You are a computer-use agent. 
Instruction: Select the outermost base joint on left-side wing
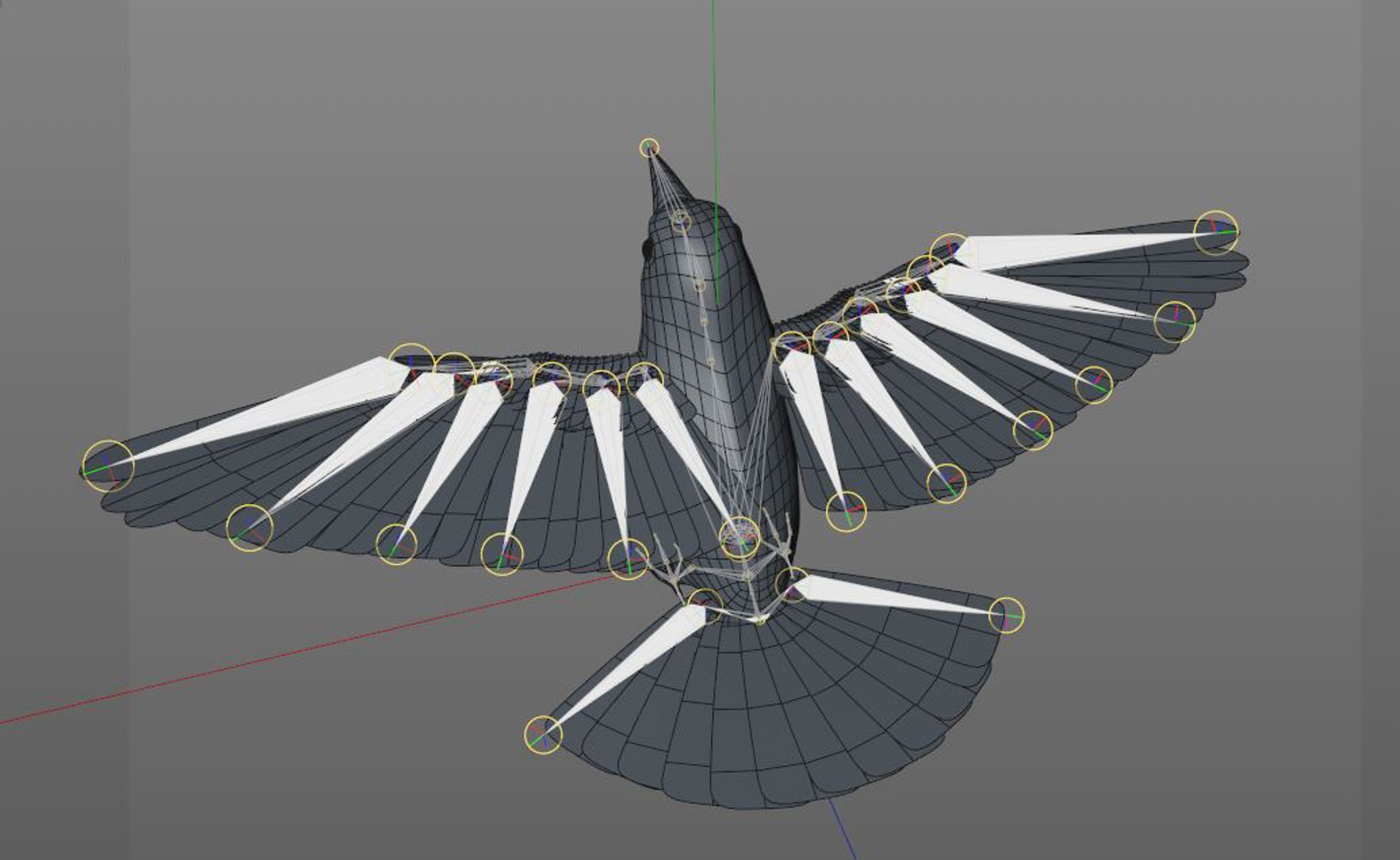(411, 366)
